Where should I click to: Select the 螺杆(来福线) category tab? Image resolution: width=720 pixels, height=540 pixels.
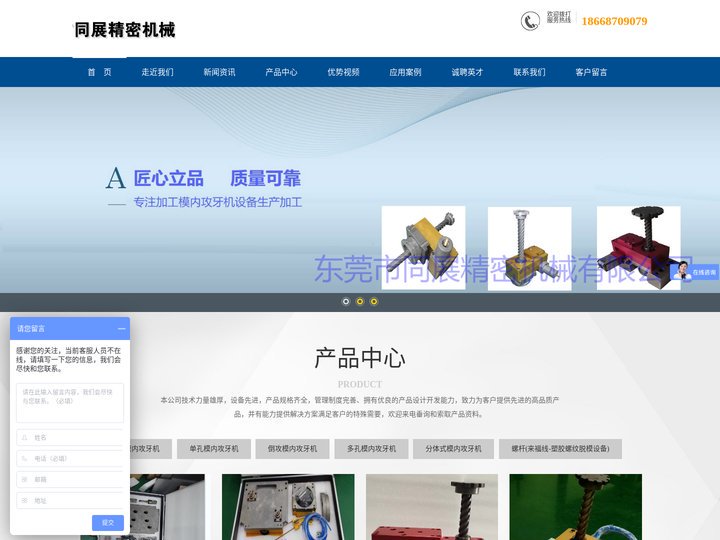[x=560, y=449]
